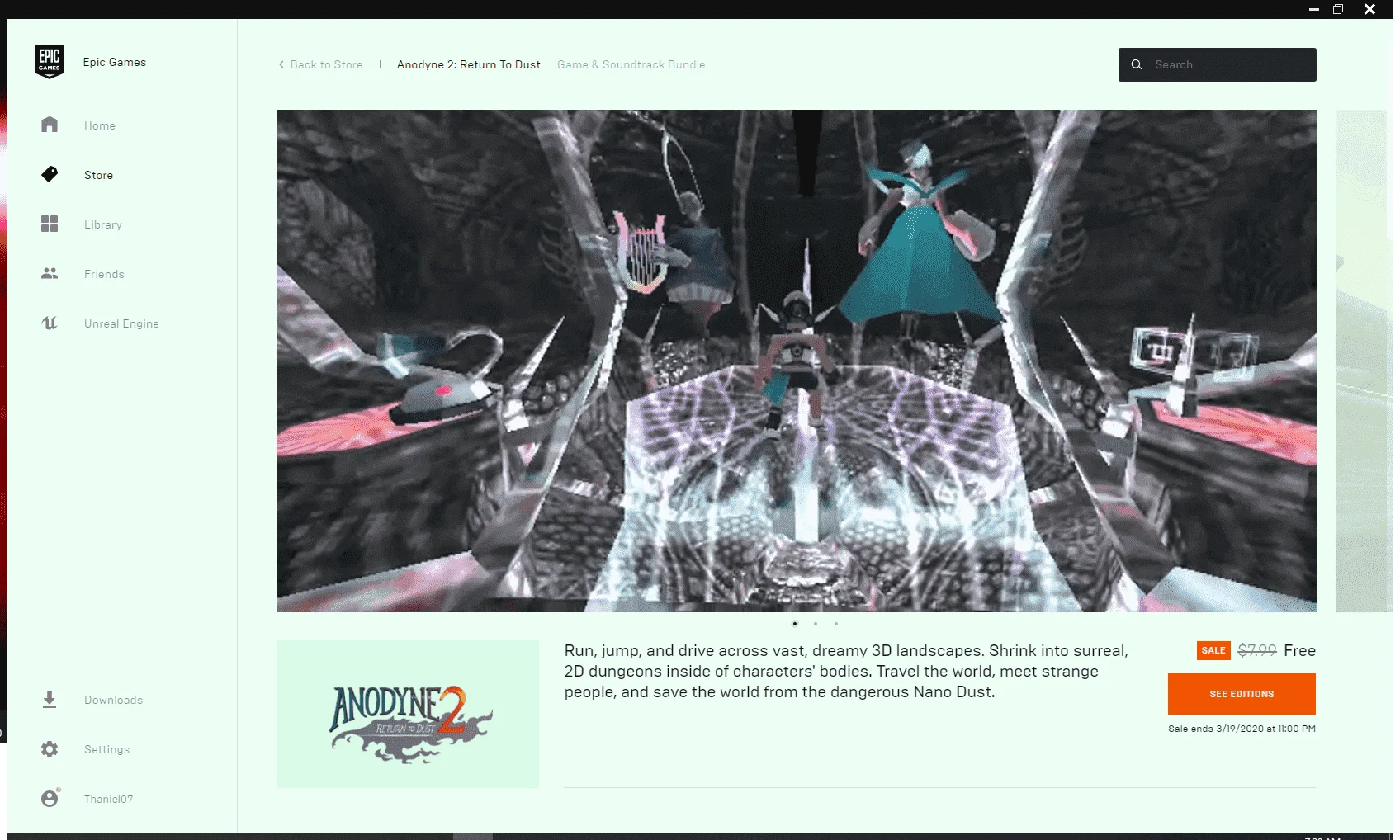Click the struck-through $7.99 price
This screenshot has height=840, width=1400.
click(1257, 650)
